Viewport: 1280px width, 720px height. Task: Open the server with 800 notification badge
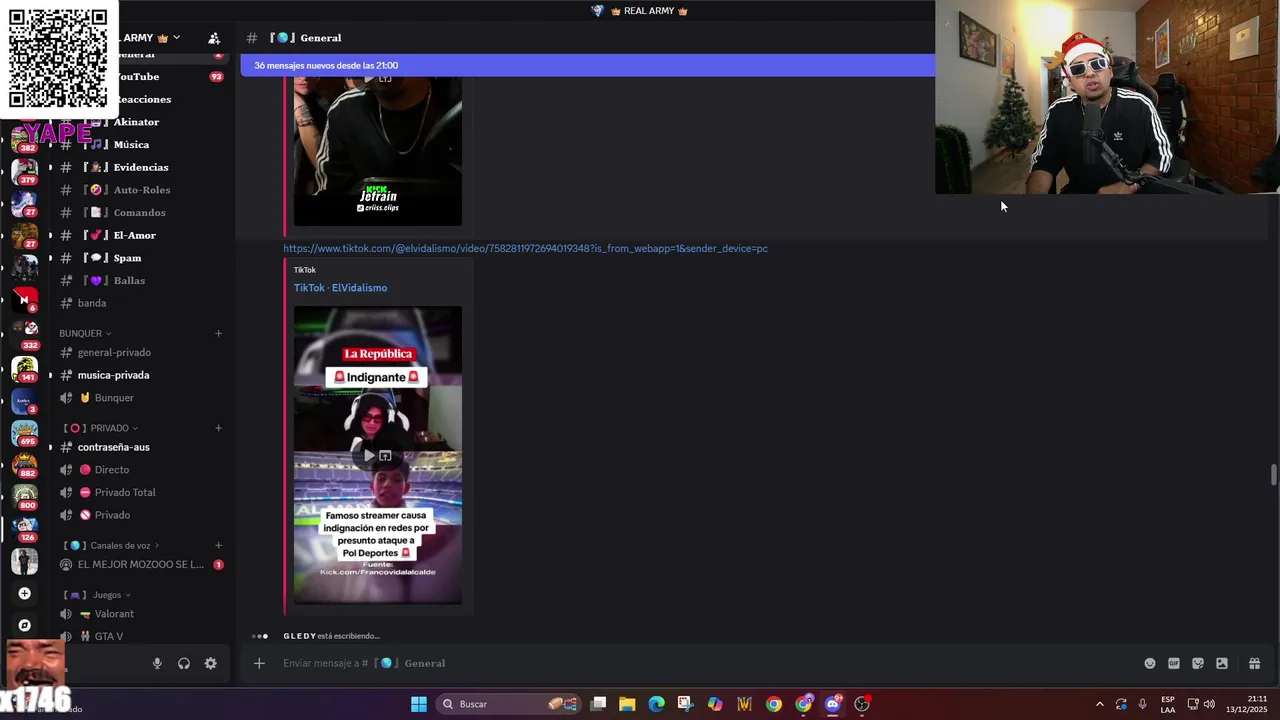tap(25, 497)
